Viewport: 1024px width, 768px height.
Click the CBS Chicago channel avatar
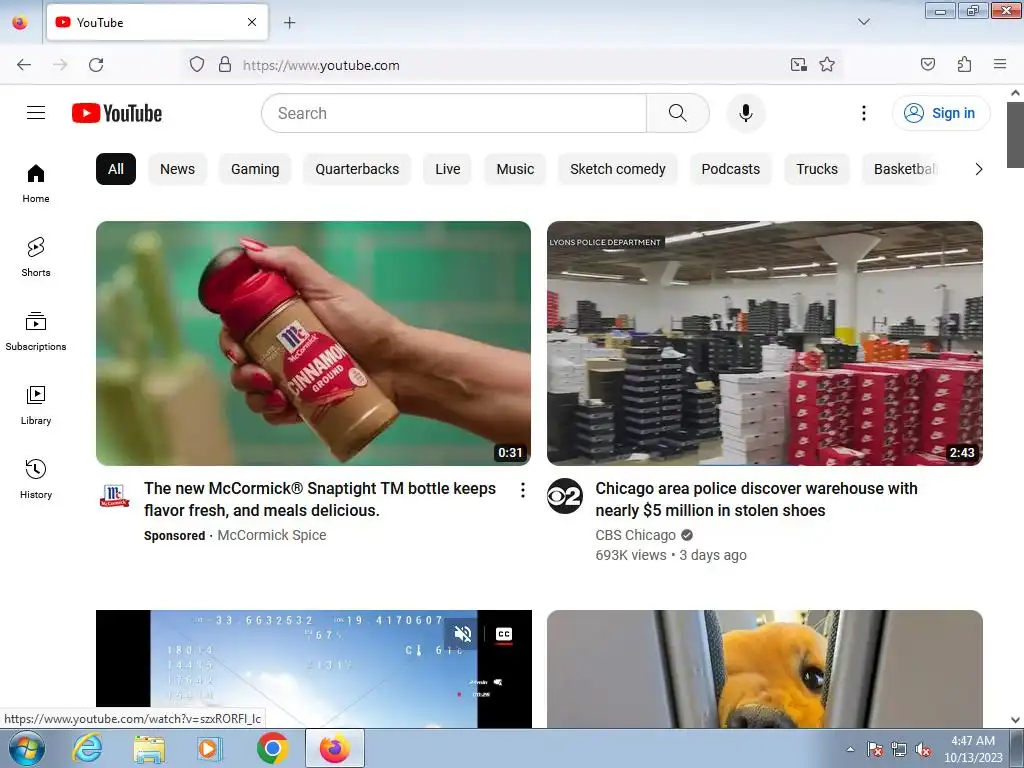pyautogui.click(x=565, y=496)
